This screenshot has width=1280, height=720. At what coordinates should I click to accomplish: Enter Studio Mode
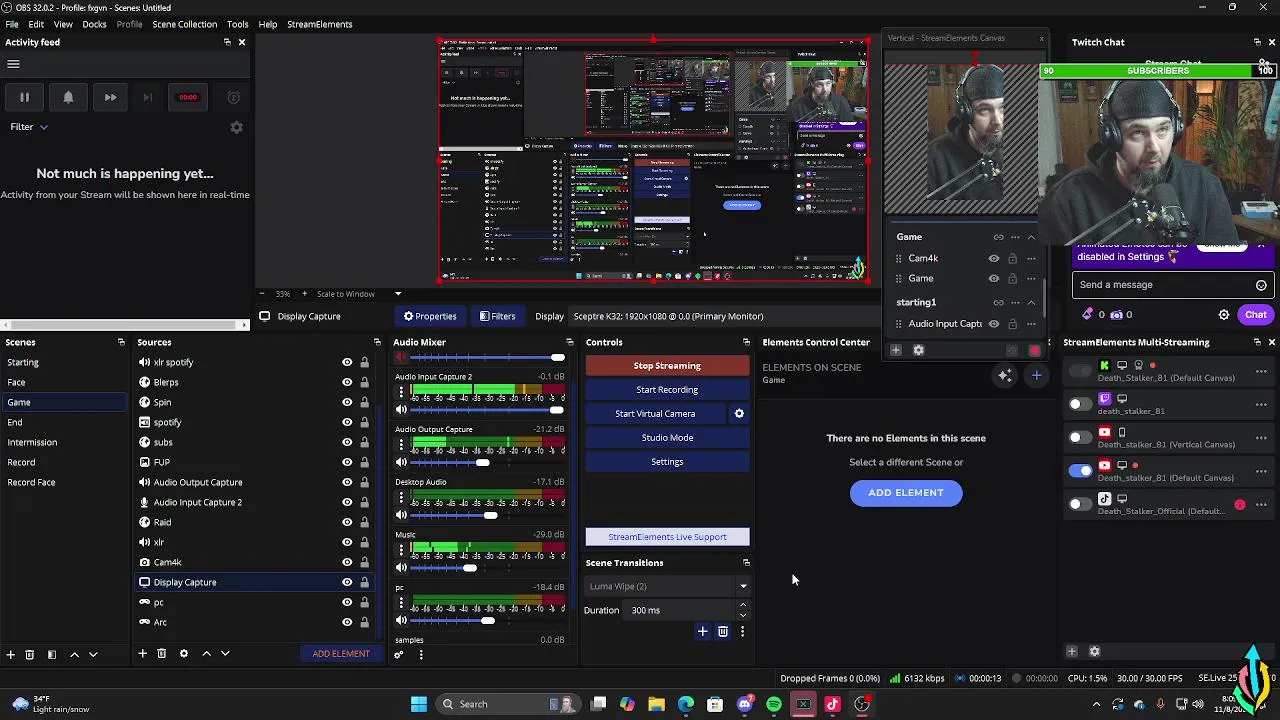click(667, 438)
